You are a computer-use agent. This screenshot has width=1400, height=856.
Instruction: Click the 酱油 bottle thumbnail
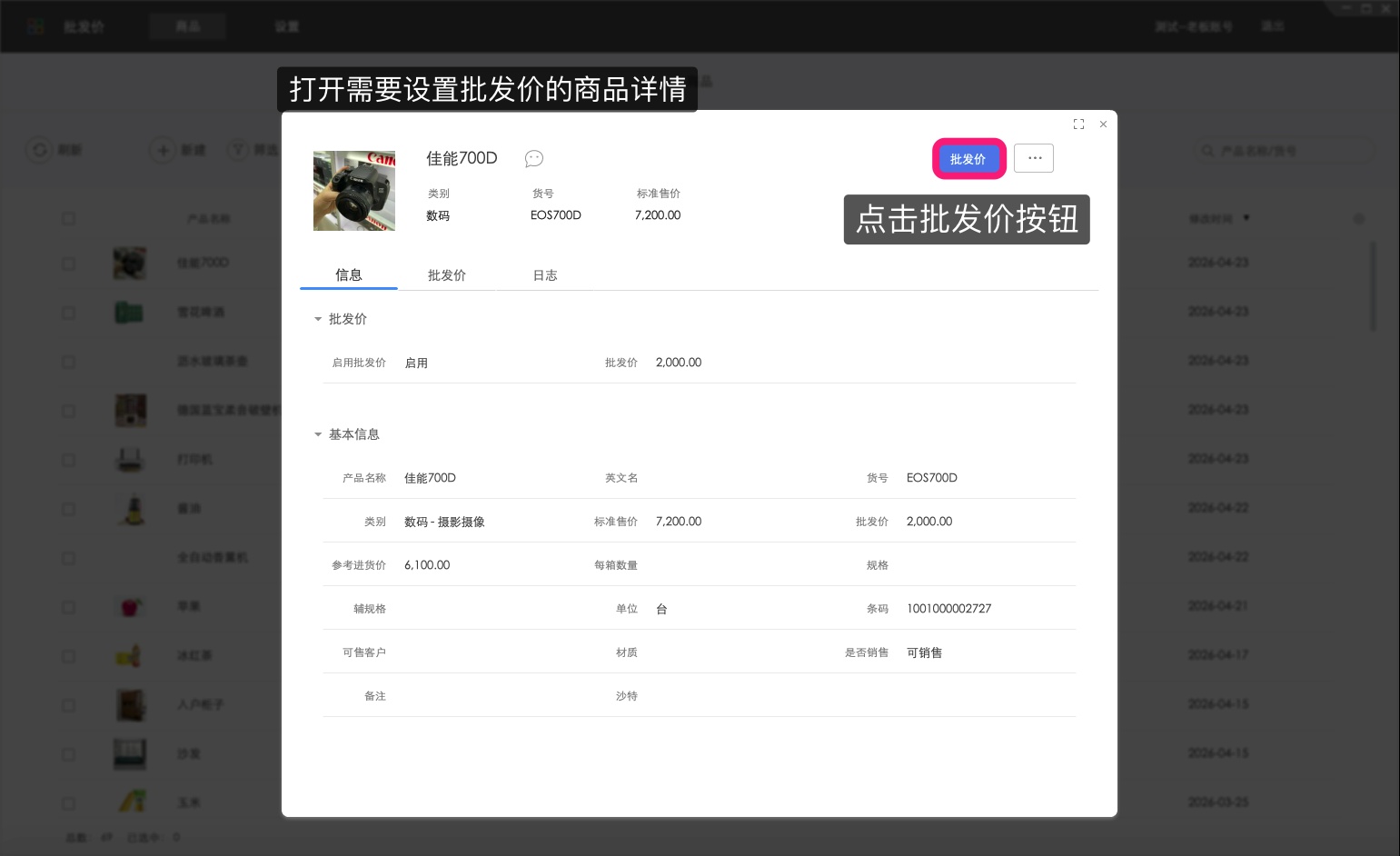[134, 509]
